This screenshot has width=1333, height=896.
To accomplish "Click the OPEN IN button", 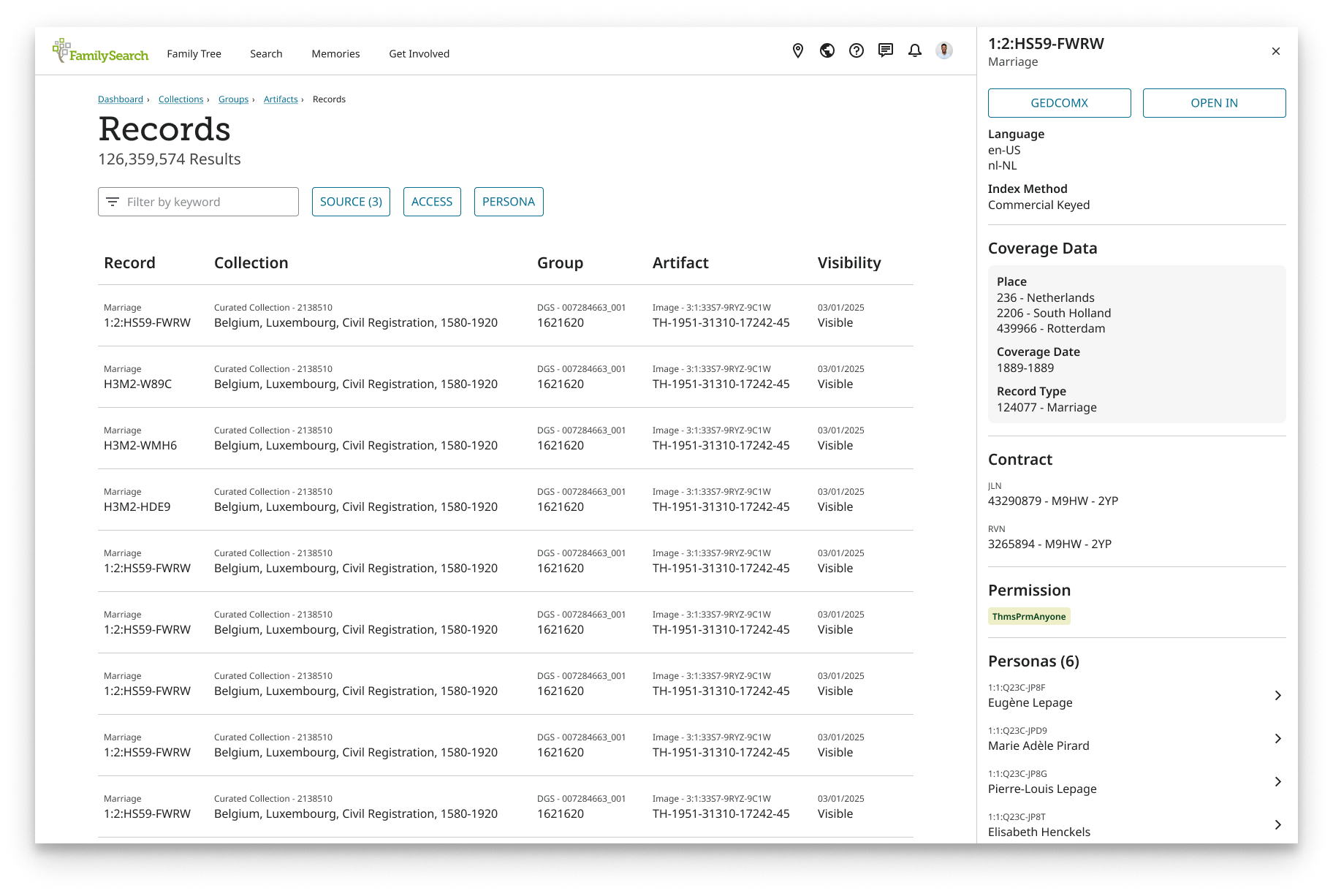I will click(1214, 103).
